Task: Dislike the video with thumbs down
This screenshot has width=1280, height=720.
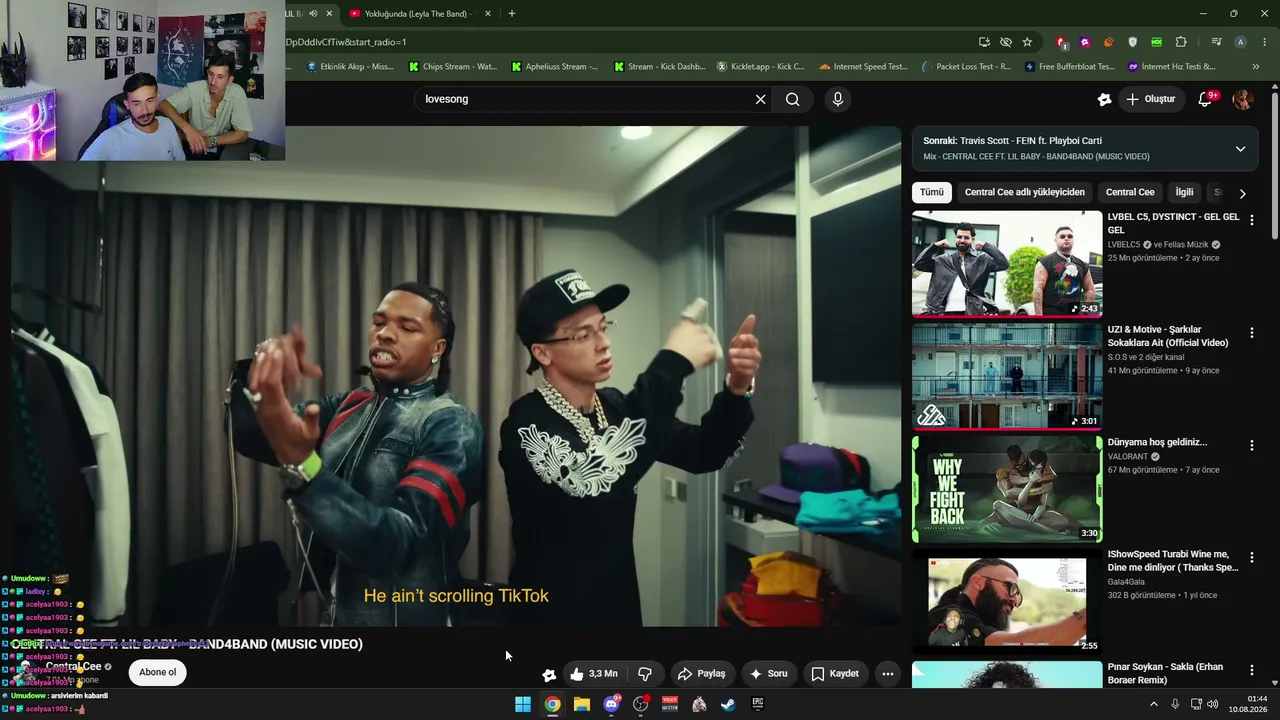Action: click(x=645, y=674)
